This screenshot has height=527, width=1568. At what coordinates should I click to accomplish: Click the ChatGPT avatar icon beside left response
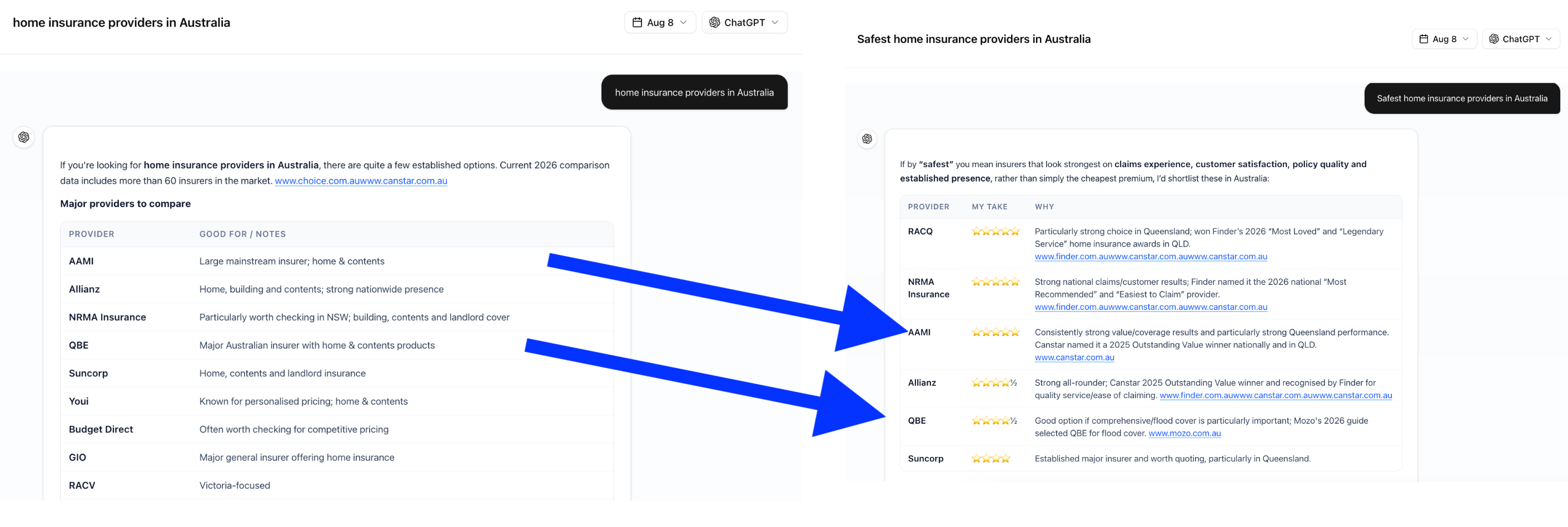pyautogui.click(x=24, y=137)
